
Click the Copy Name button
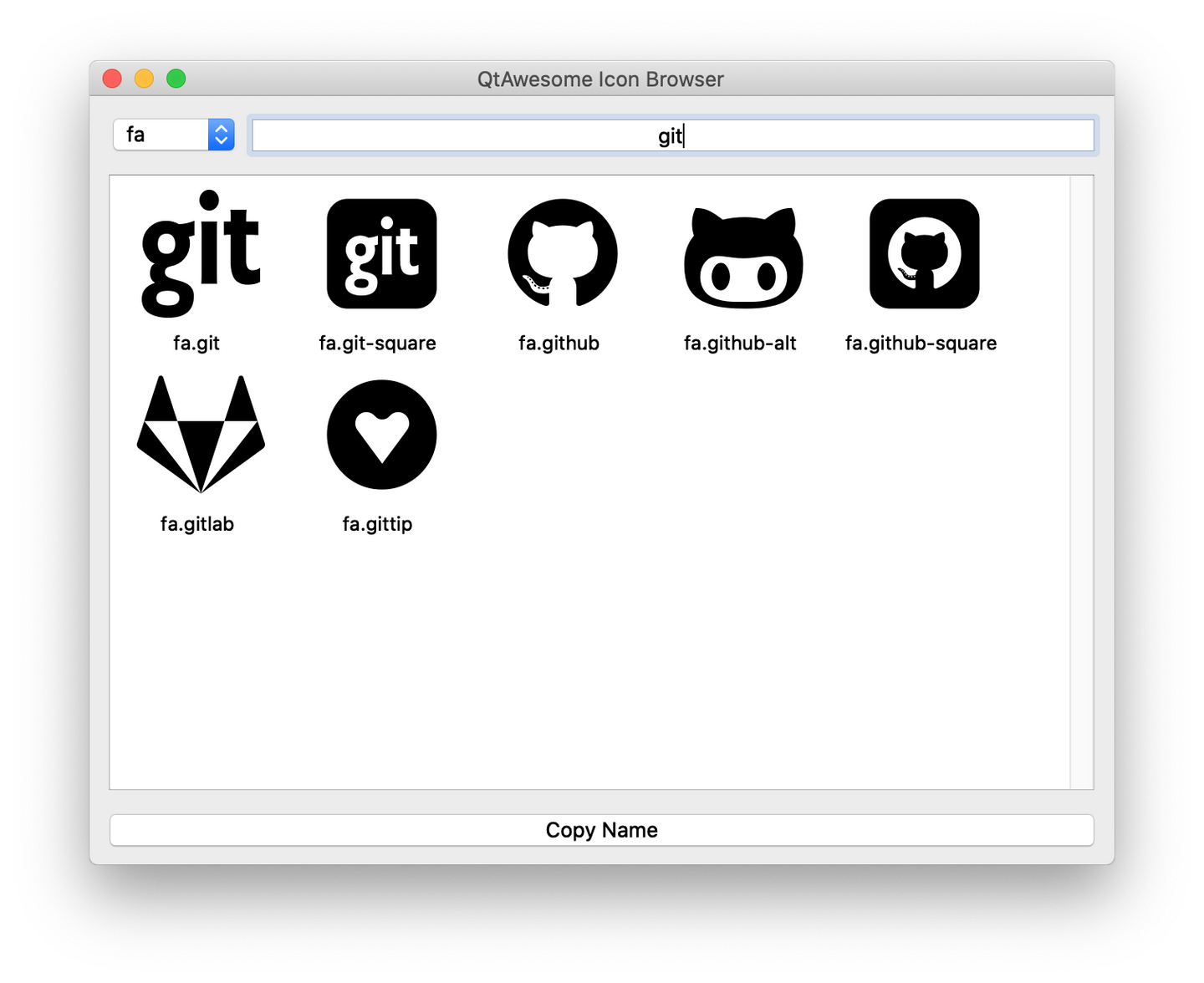coord(602,830)
